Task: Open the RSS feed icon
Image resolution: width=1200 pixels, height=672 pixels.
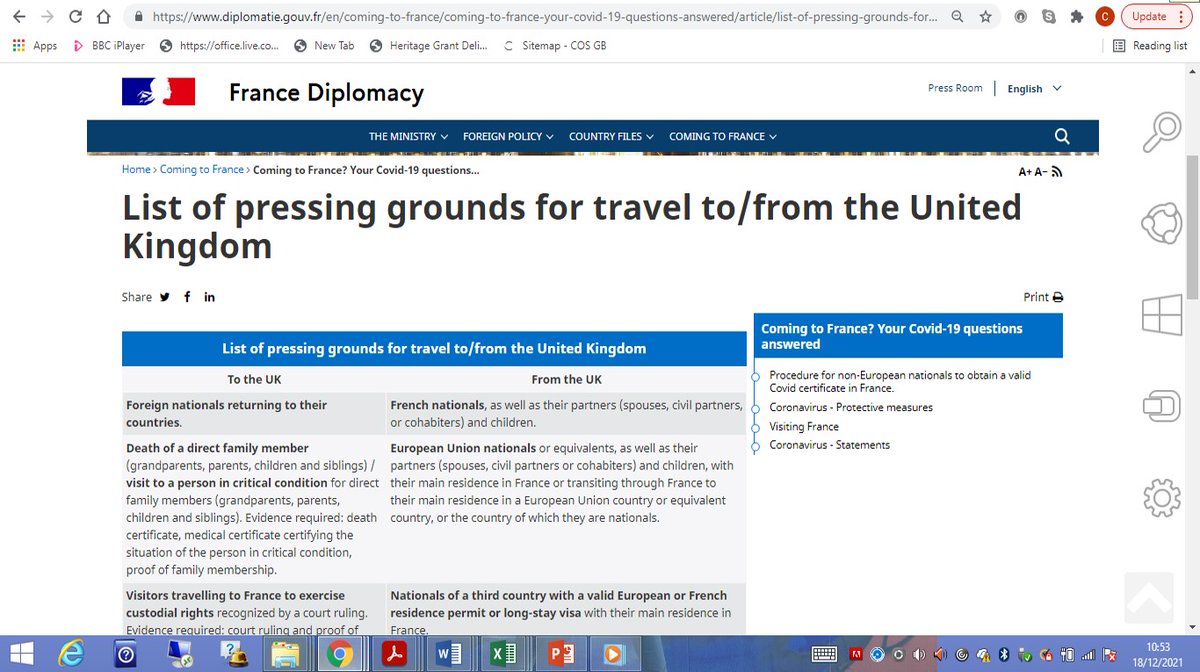Action: (1056, 172)
